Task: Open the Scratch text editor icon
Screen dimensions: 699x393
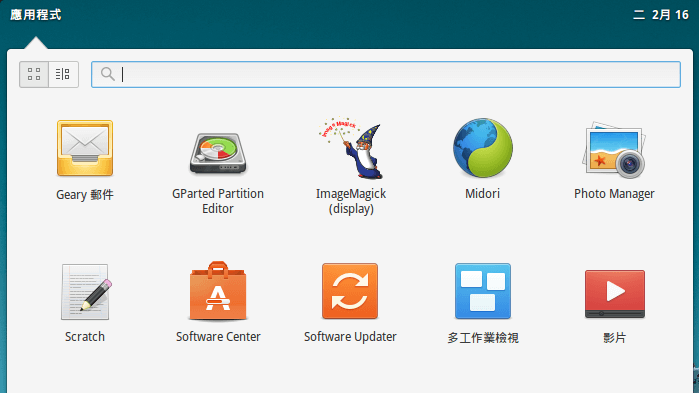Action: [86, 291]
